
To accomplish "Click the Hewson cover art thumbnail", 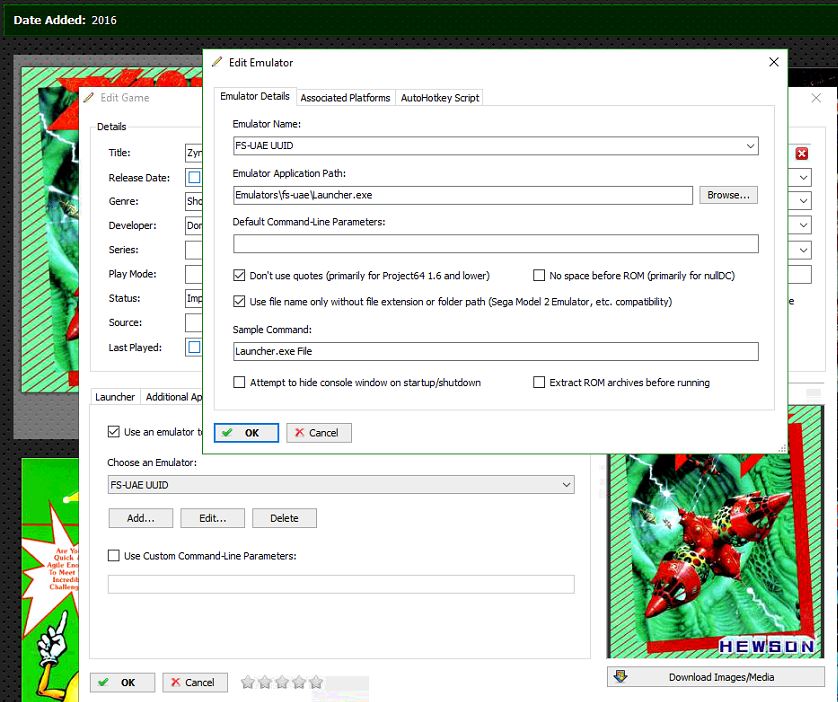I will coord(715,556).
